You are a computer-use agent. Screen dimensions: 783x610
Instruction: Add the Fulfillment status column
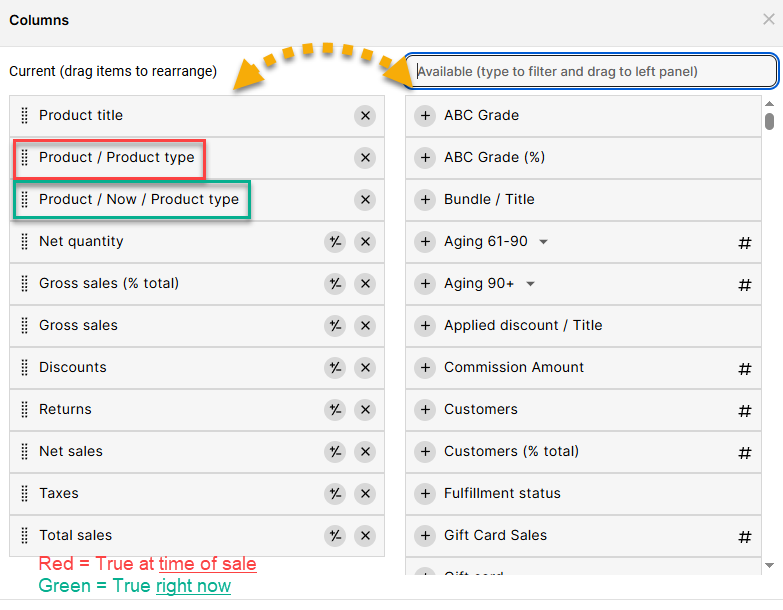[x=425, y=494]
